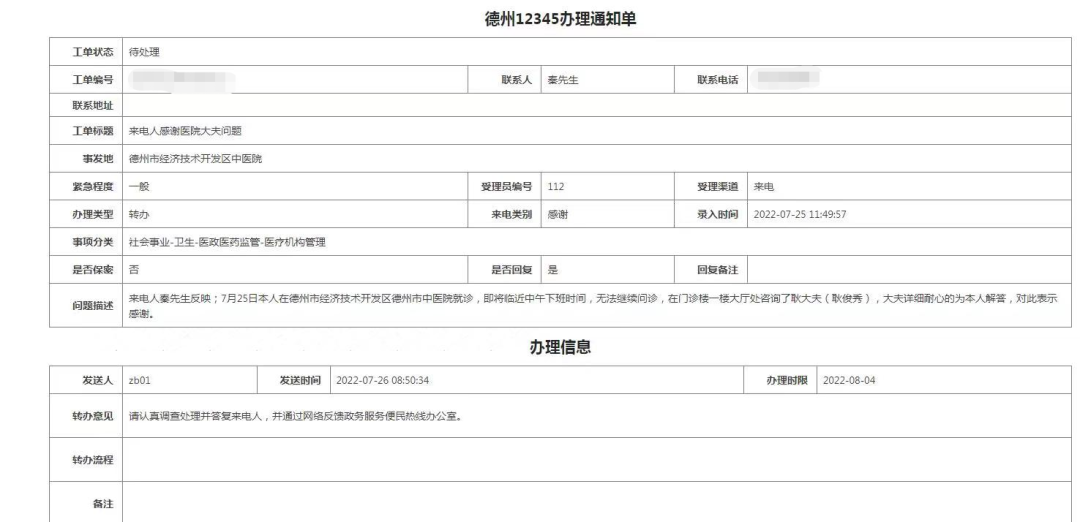The image size is (1080, 522).
Task: Select the 事项分类 category text
Action: pyautogui.click(x=229, y=242)
